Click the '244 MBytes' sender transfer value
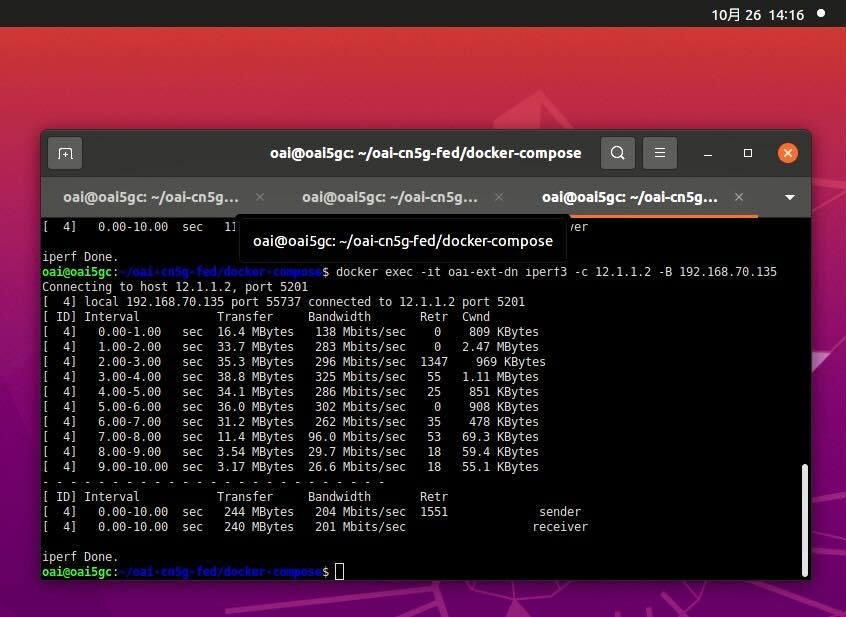 (x=259, y=512)
